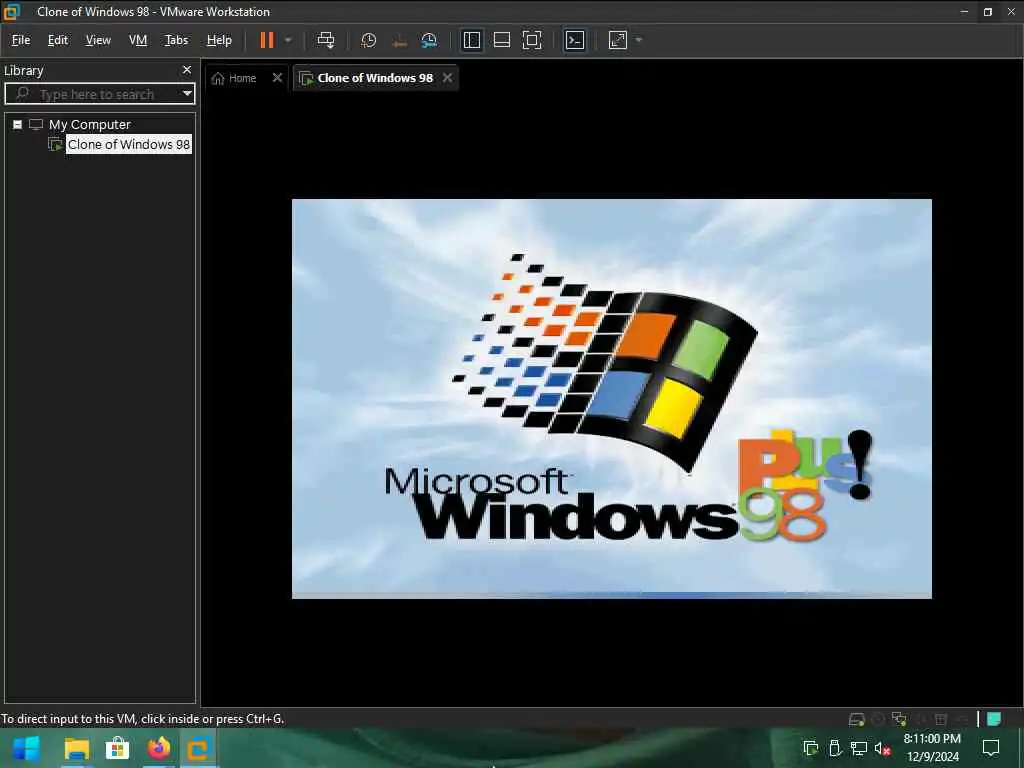This screenshot has width=1024, height=768.
Task: Click the muted volume tray icon
Action: (x=882, y=748)
